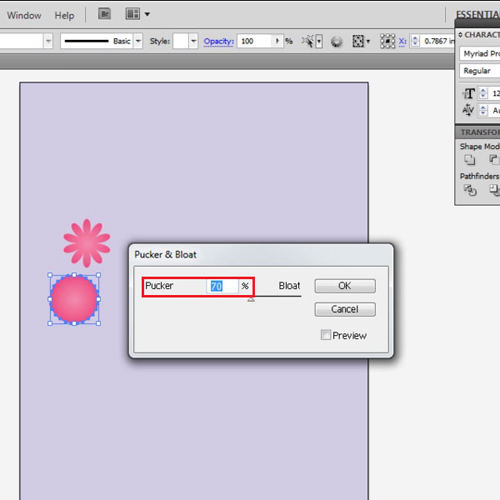Click the Align To selection icon

coord(358,41)
